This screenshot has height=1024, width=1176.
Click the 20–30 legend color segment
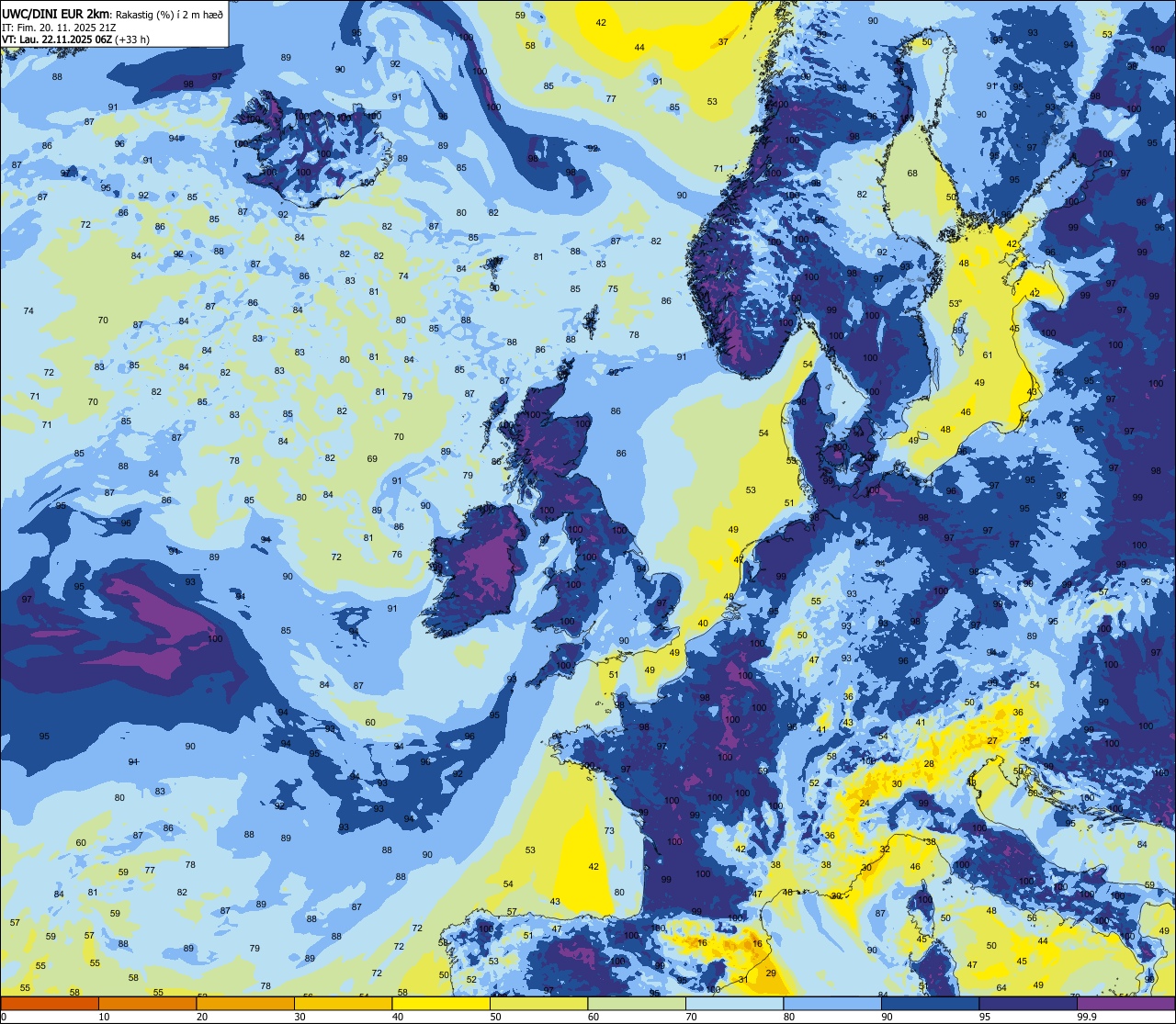[x=245, y=1003]
